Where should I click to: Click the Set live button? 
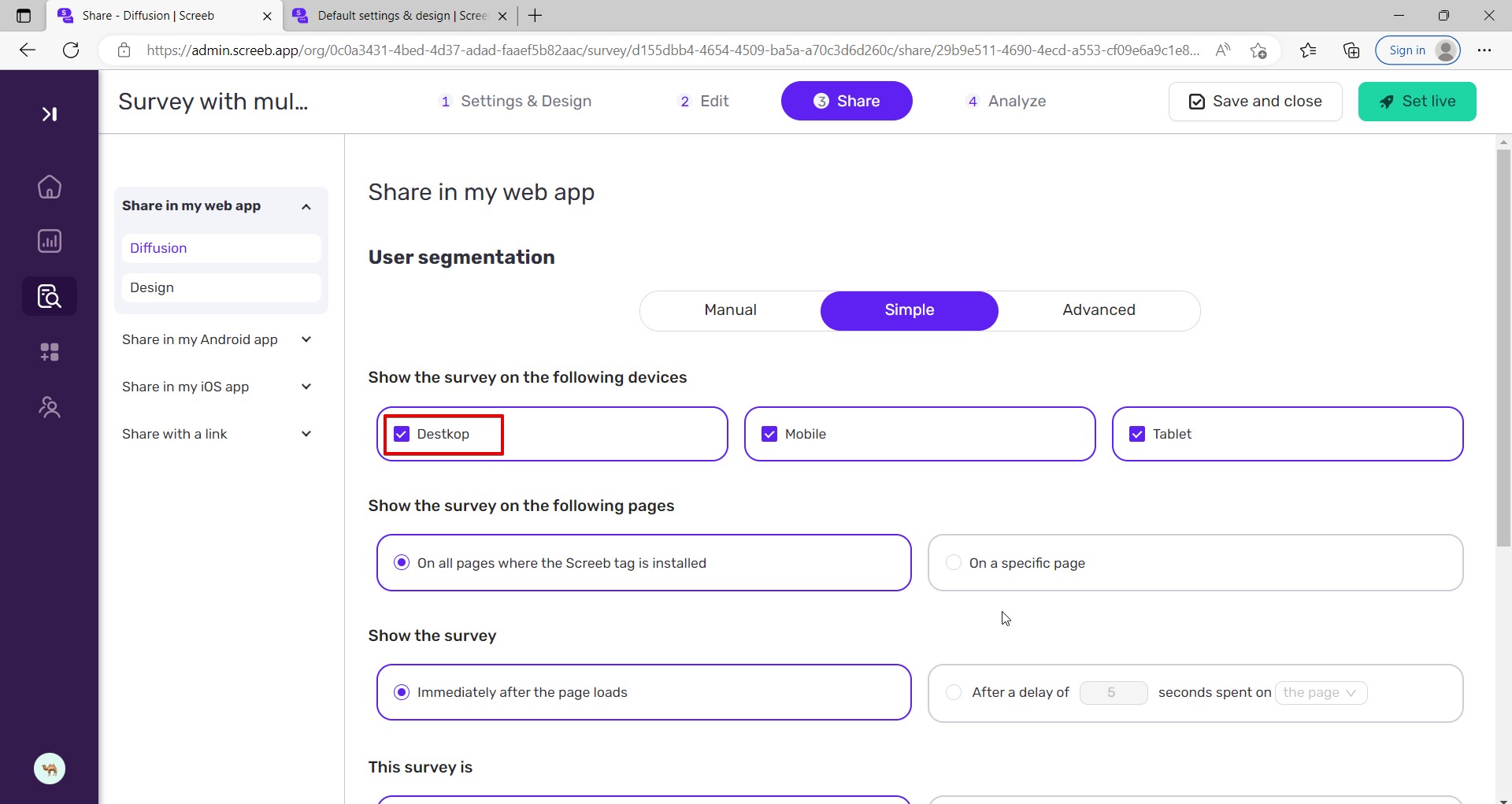pyautogui.click(x=1417, y=102)
